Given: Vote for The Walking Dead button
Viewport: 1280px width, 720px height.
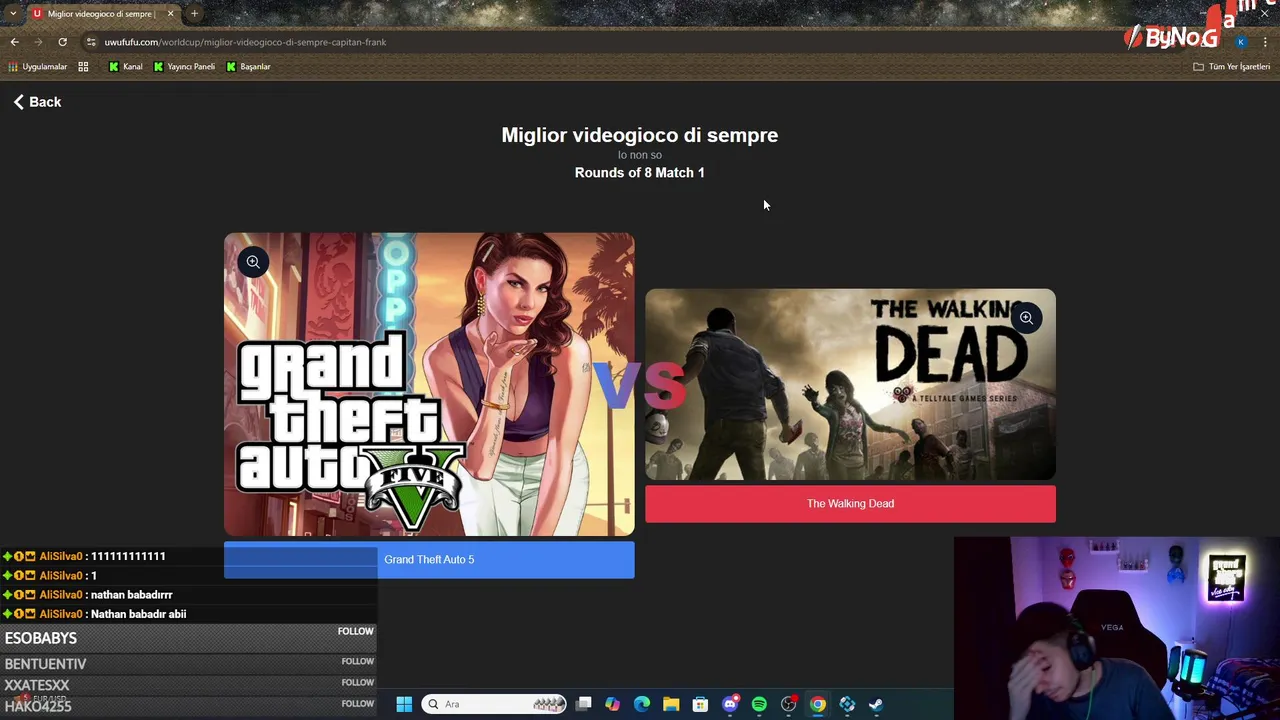Looking at the screenshot, I should point(850,504).
